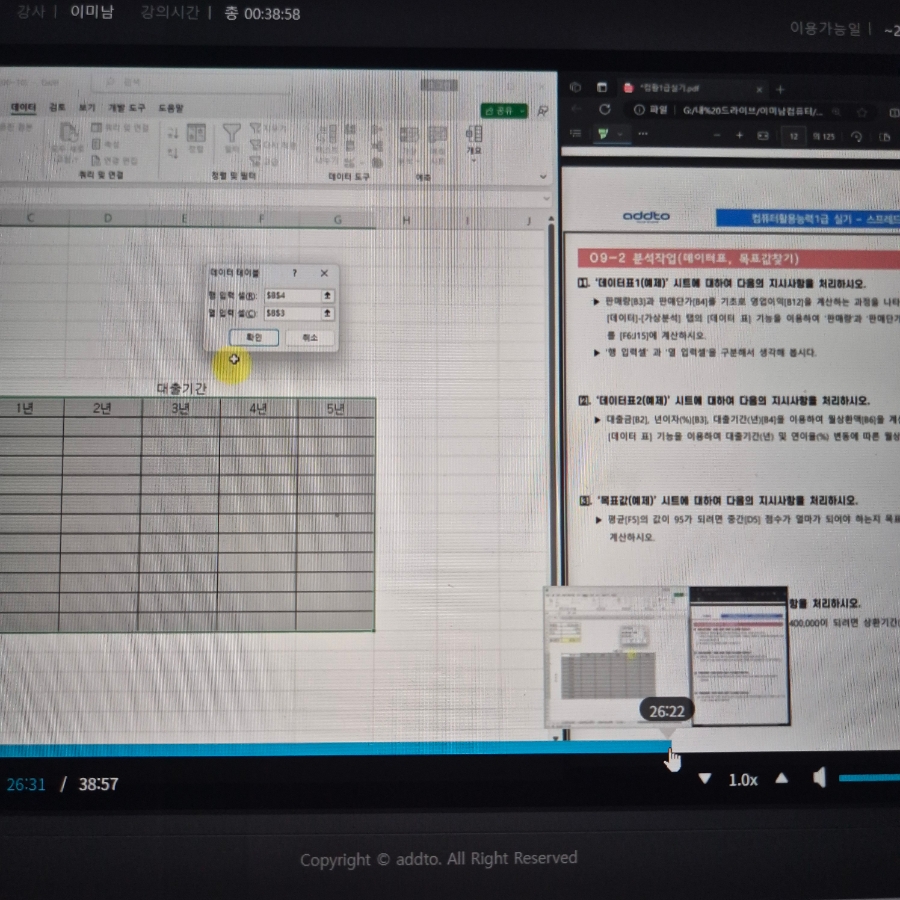Click the blue video progress bar
The image size is (900, 900).
tap(300, 749)
